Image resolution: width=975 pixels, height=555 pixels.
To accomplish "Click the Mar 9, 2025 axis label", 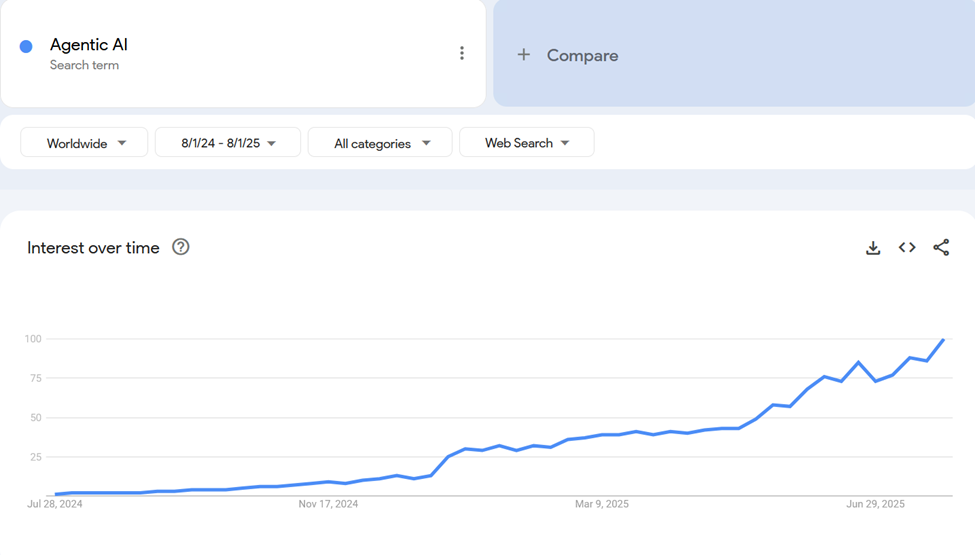I will pos(601,504).
